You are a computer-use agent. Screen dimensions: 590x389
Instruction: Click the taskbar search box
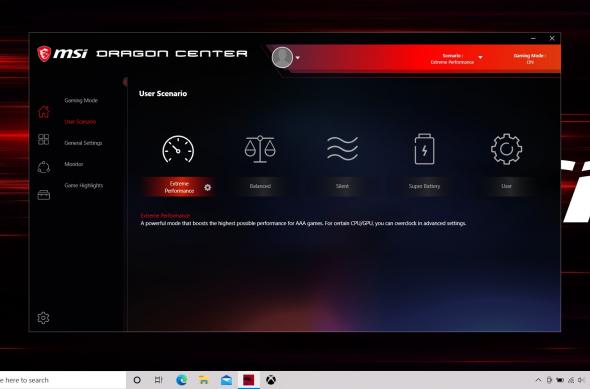pyautogui.click(x=62, y=380)
